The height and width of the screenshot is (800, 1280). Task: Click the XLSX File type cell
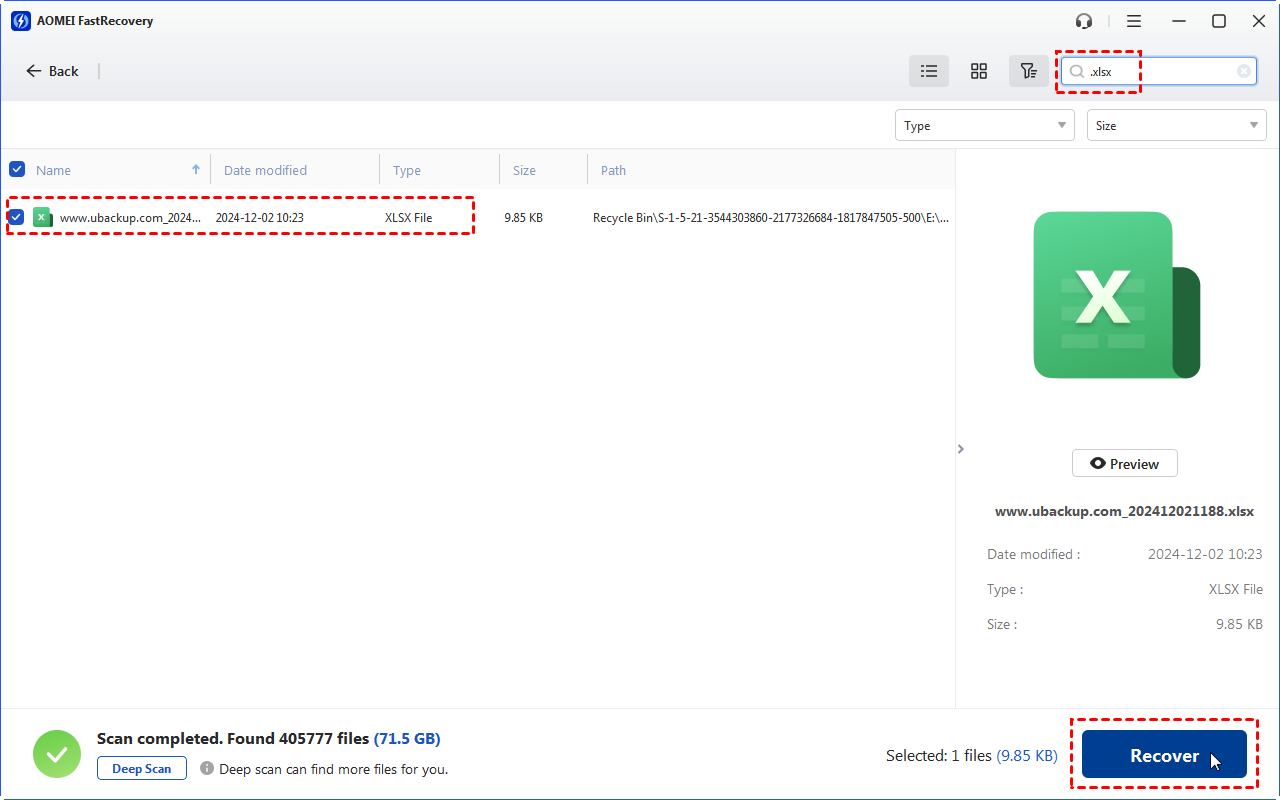pyautogui.click(x=409, y=217)
